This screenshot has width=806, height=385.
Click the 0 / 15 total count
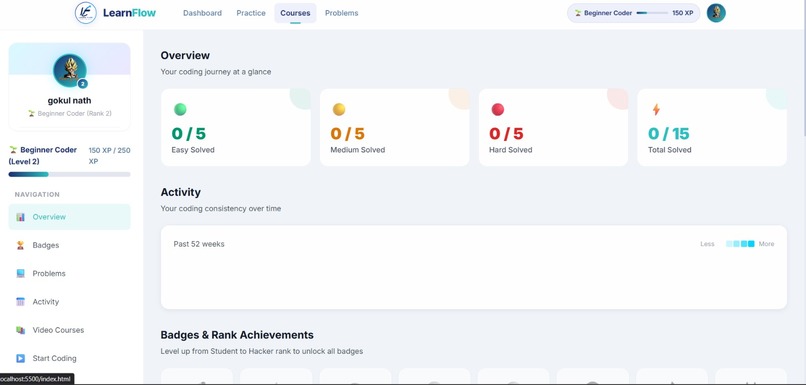click(668, 134)
